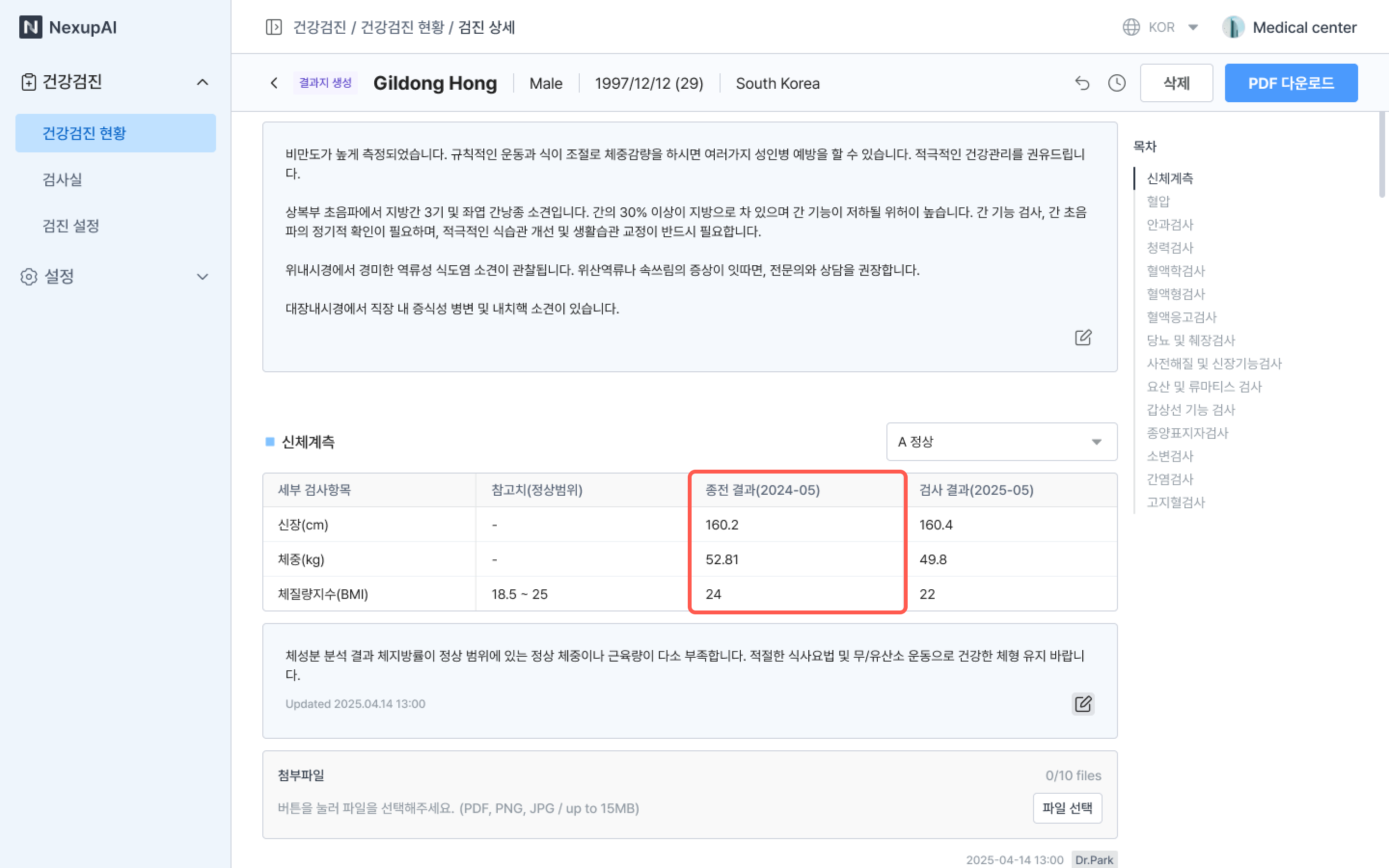Viewport: 1389px width, 868px height.
Task: Edit the overall summary comment
Action: click(1082, 338)
